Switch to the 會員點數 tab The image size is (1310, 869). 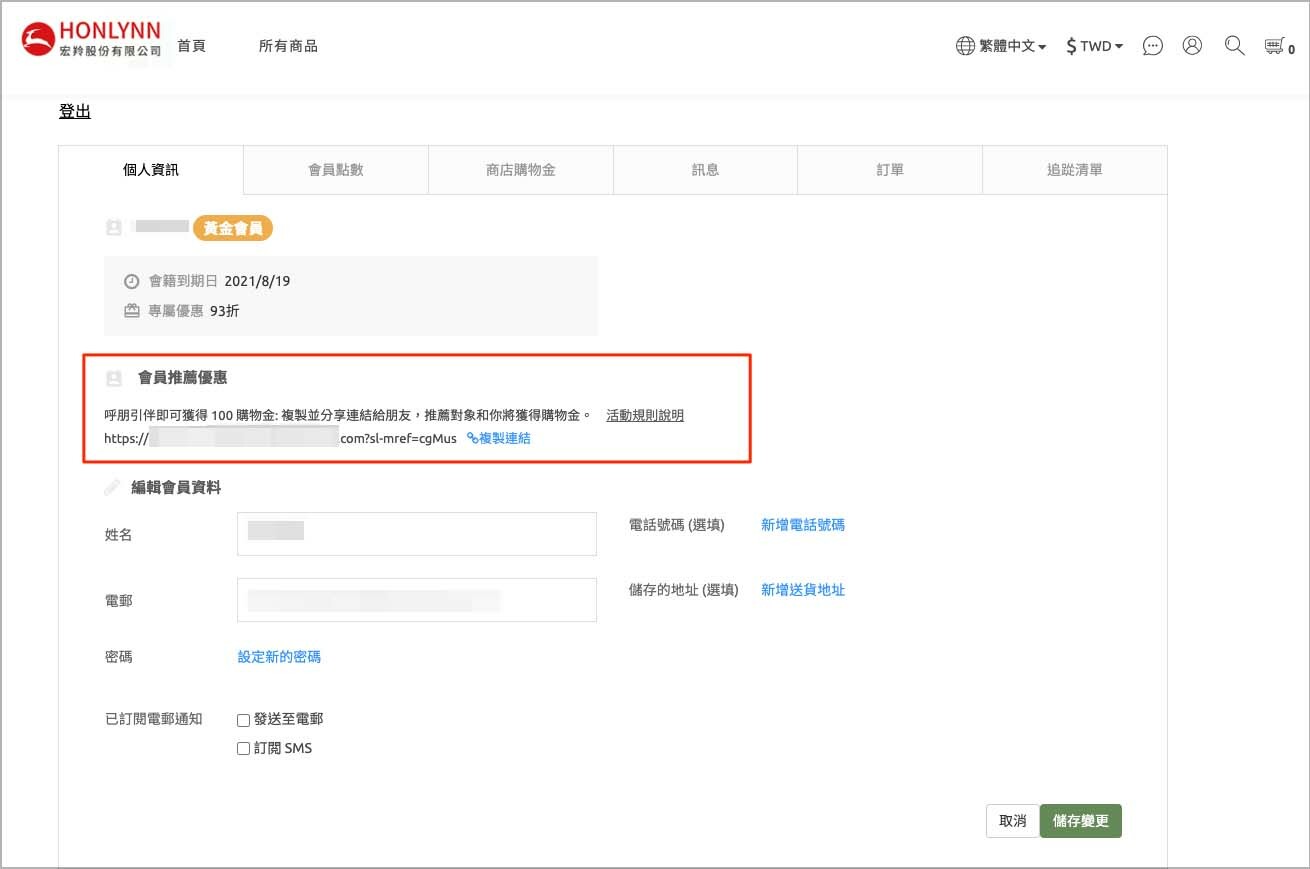click(x=336, y=170)
